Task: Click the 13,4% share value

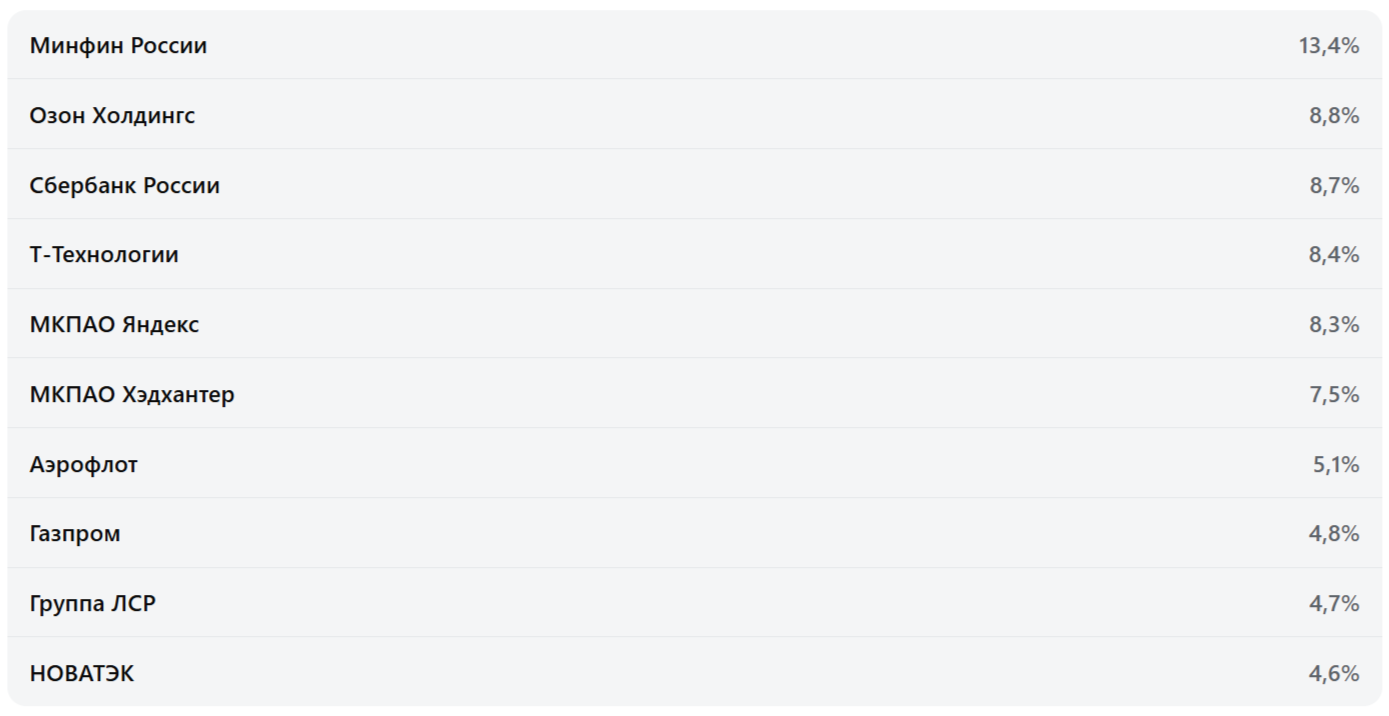Action: pyautogui.click(x=1329, y=46)
